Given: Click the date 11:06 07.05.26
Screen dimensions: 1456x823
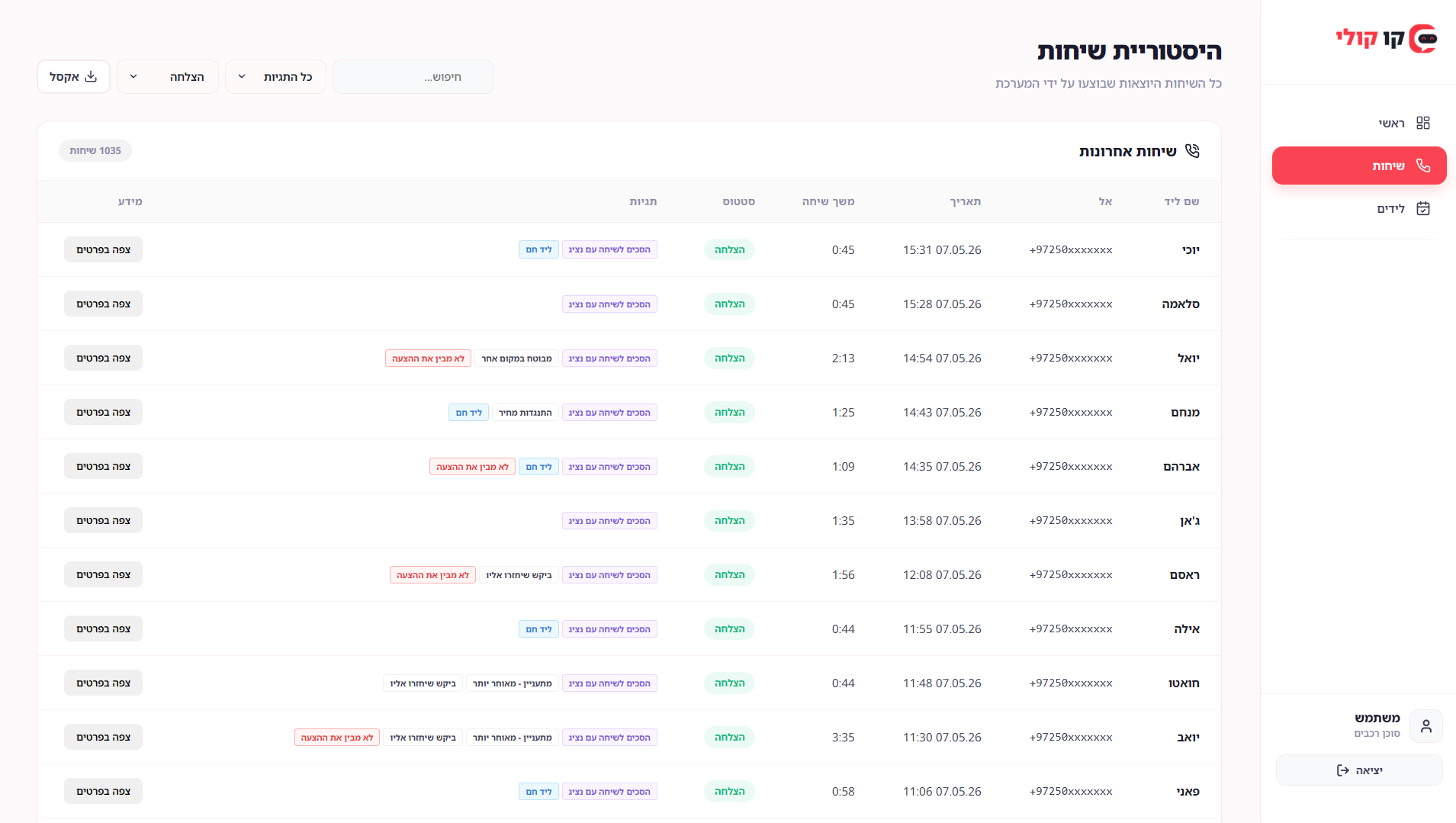Looking at the screenshot, I should (x=942, y=791).
